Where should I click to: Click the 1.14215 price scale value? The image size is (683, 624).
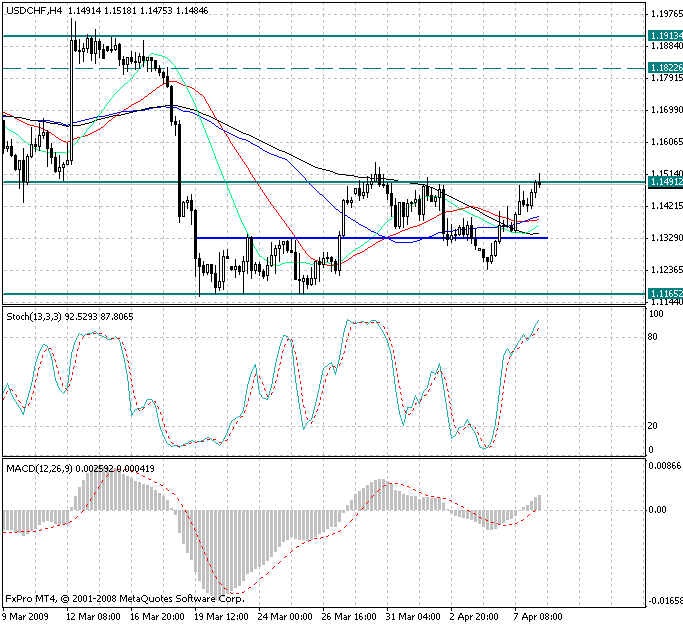point(666,206)
